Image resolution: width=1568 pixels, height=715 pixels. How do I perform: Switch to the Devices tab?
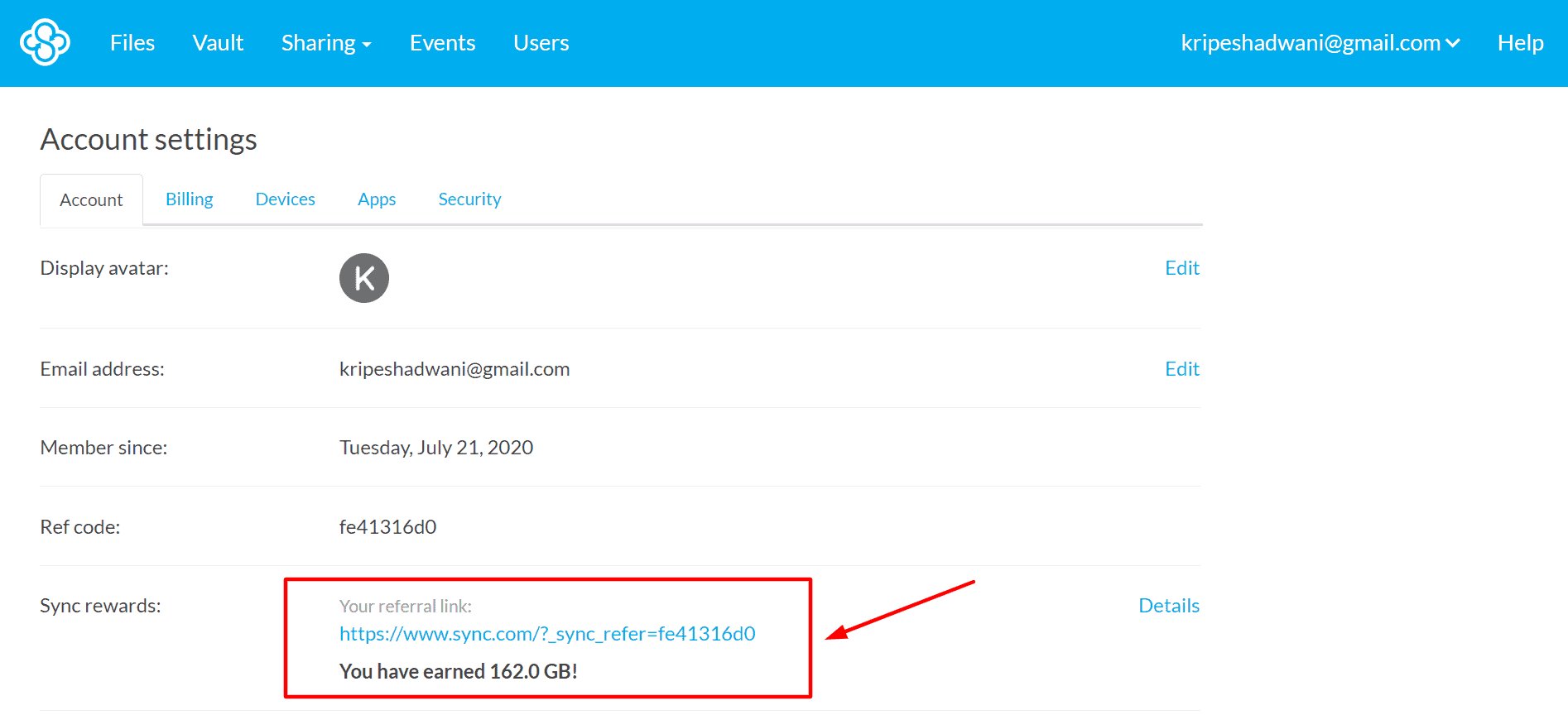tap(285, 199)
